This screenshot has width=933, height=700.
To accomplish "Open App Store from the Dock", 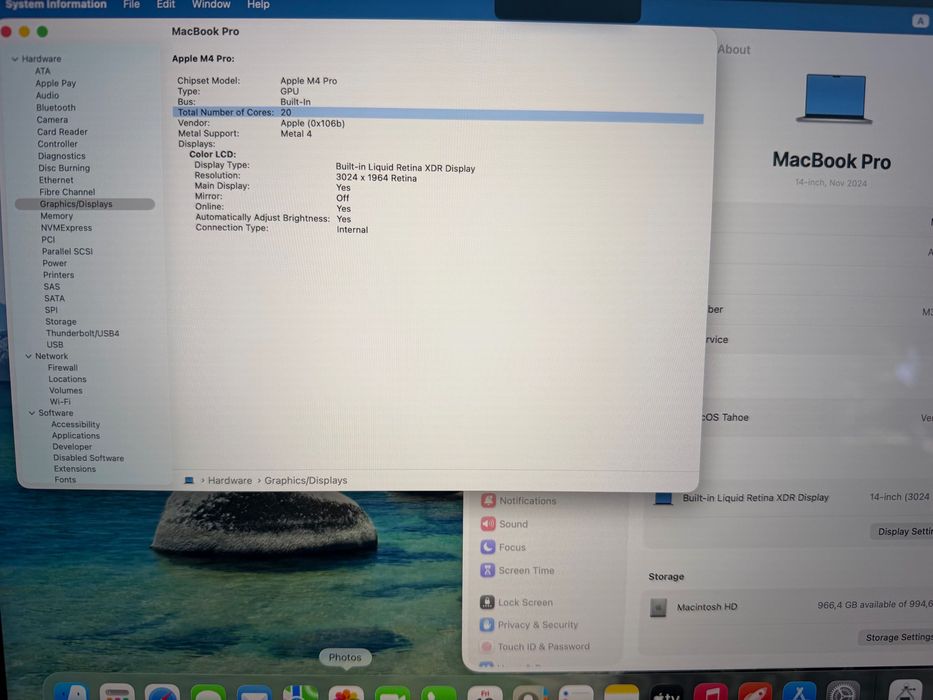I will [799, 691].
